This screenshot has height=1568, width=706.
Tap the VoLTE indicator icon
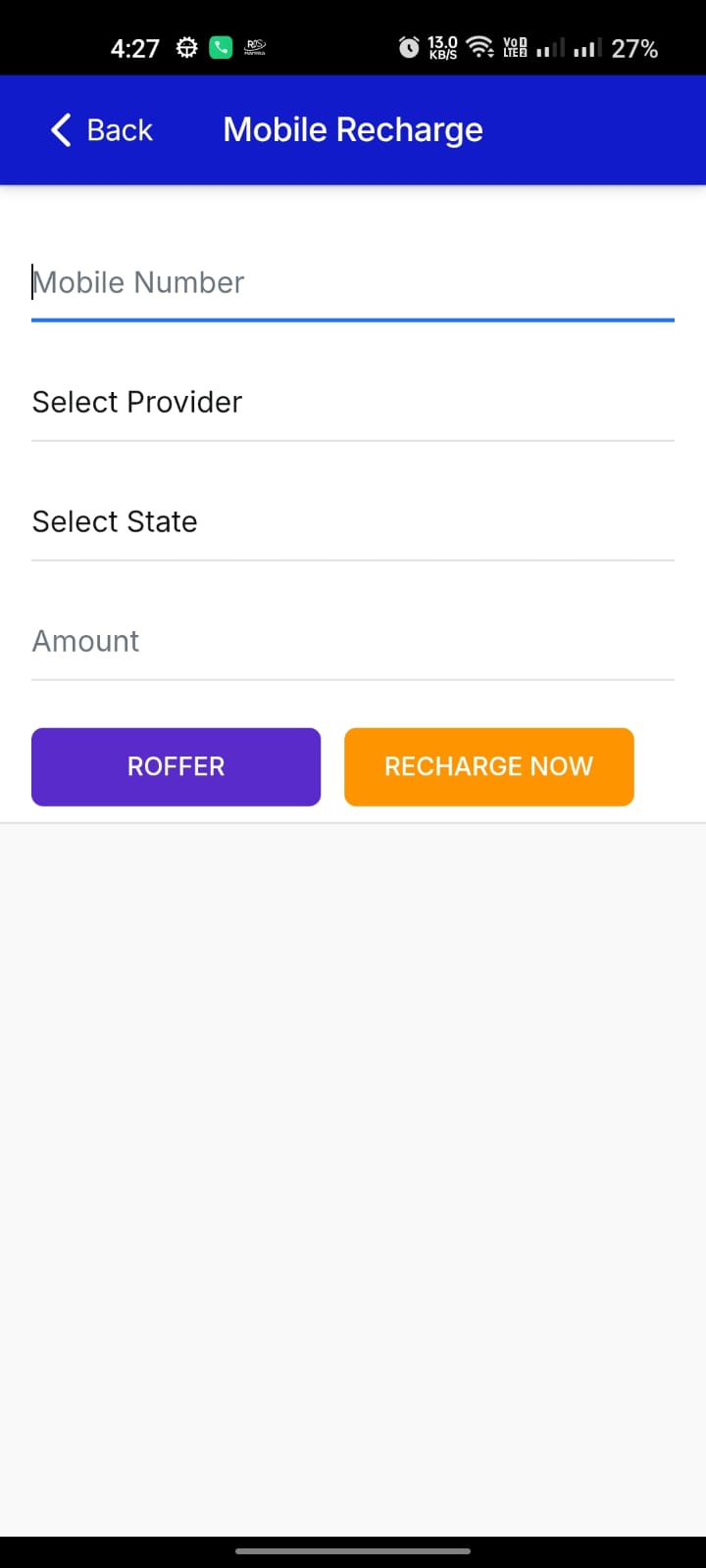[515, 47]
